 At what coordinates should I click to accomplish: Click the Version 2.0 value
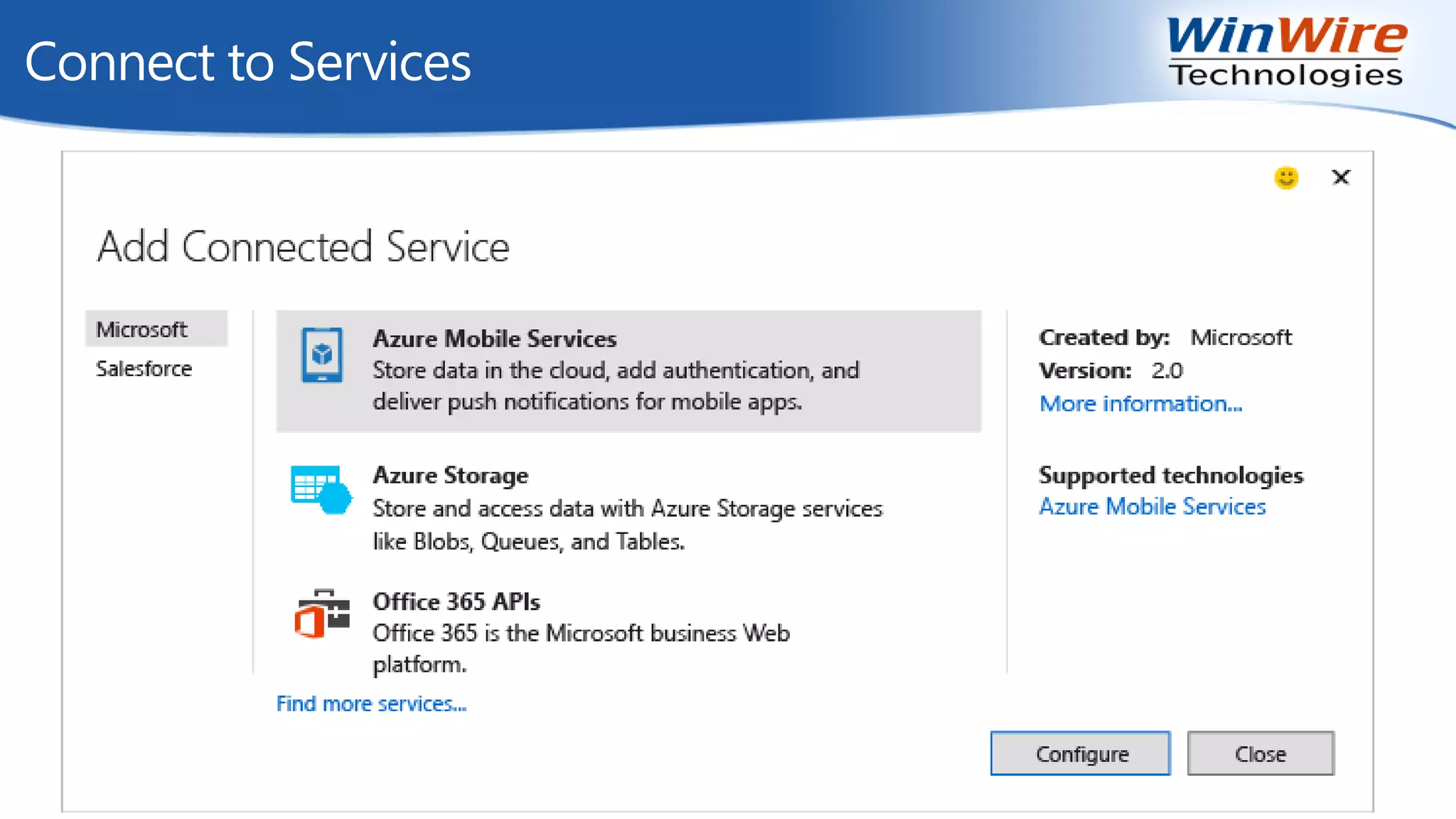pos(1167,370)
